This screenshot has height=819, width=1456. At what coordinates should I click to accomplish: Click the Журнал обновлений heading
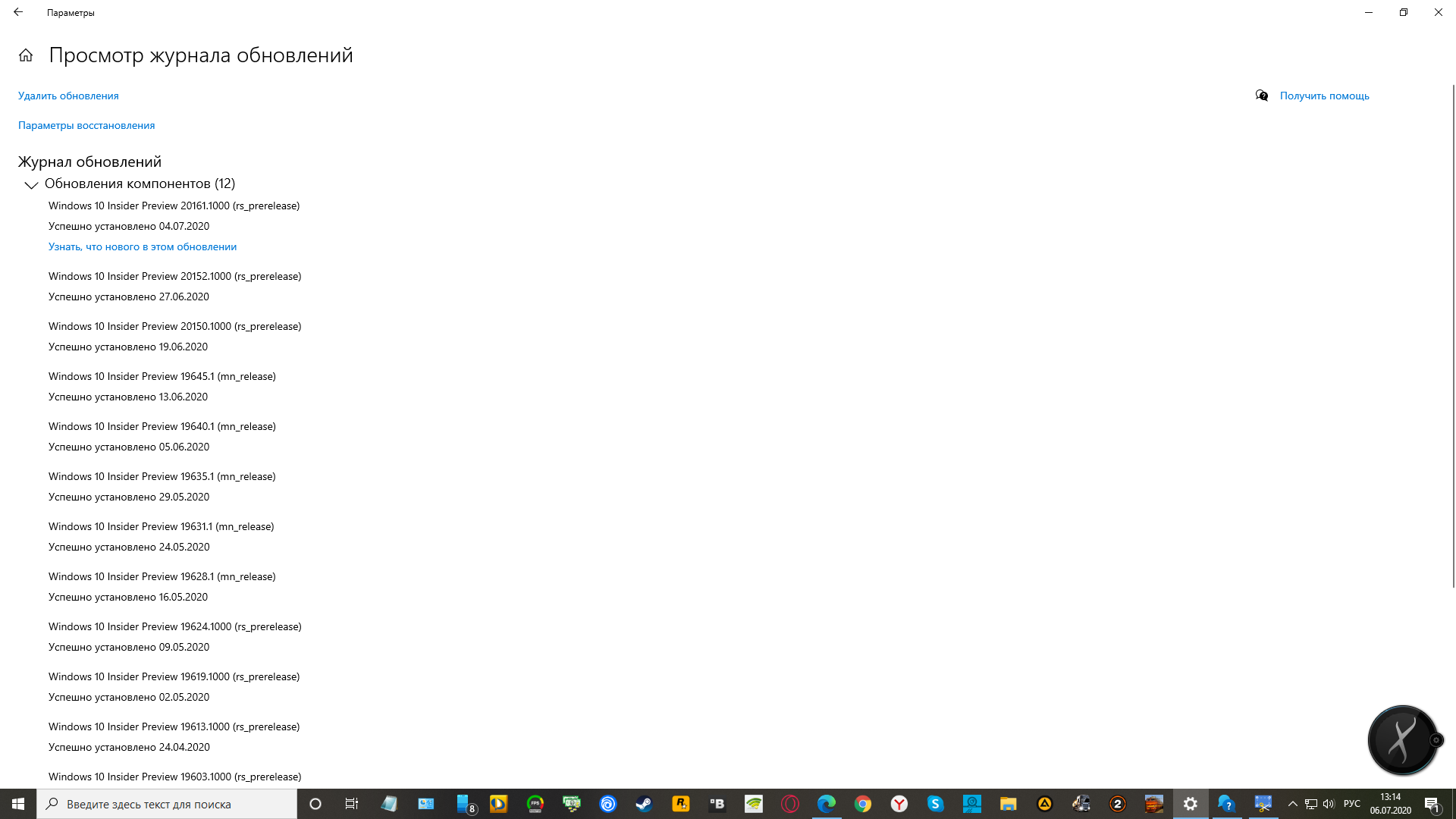89,162
